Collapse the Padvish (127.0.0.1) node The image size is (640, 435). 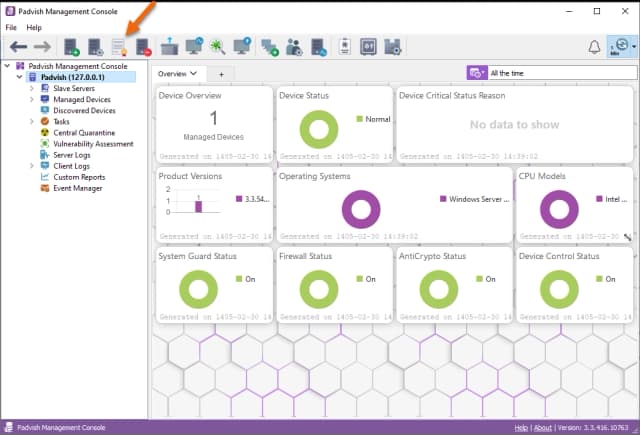19,77
